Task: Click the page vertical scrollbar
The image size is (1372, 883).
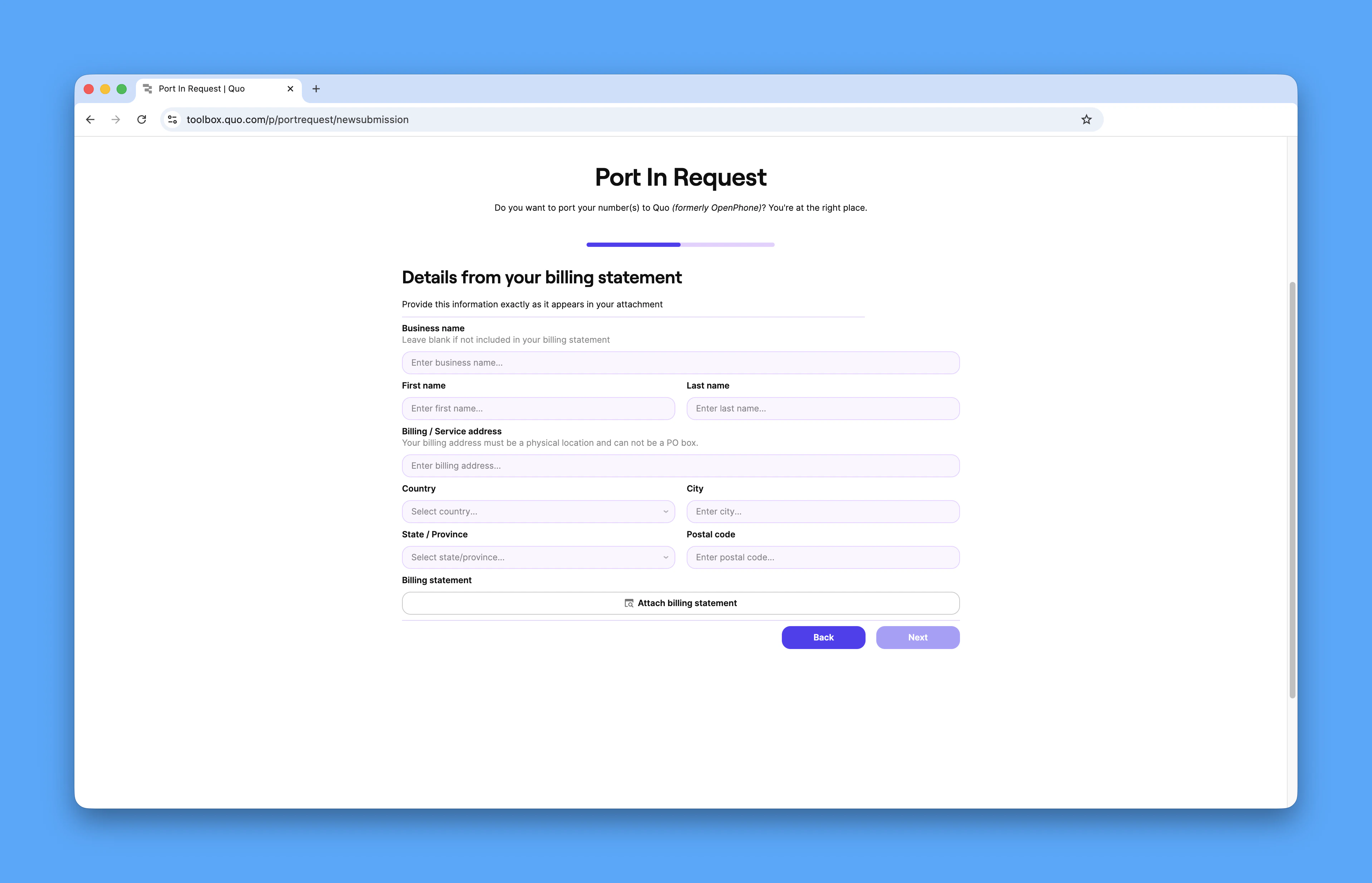Action: coord(1292,490)
